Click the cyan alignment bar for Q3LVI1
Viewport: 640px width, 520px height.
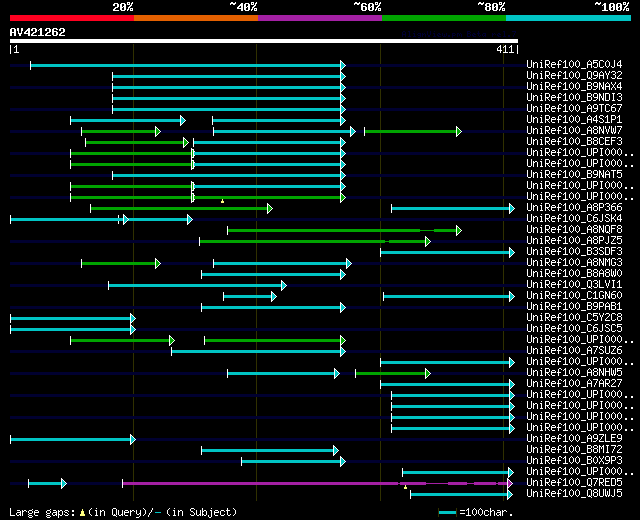[198, 286]
